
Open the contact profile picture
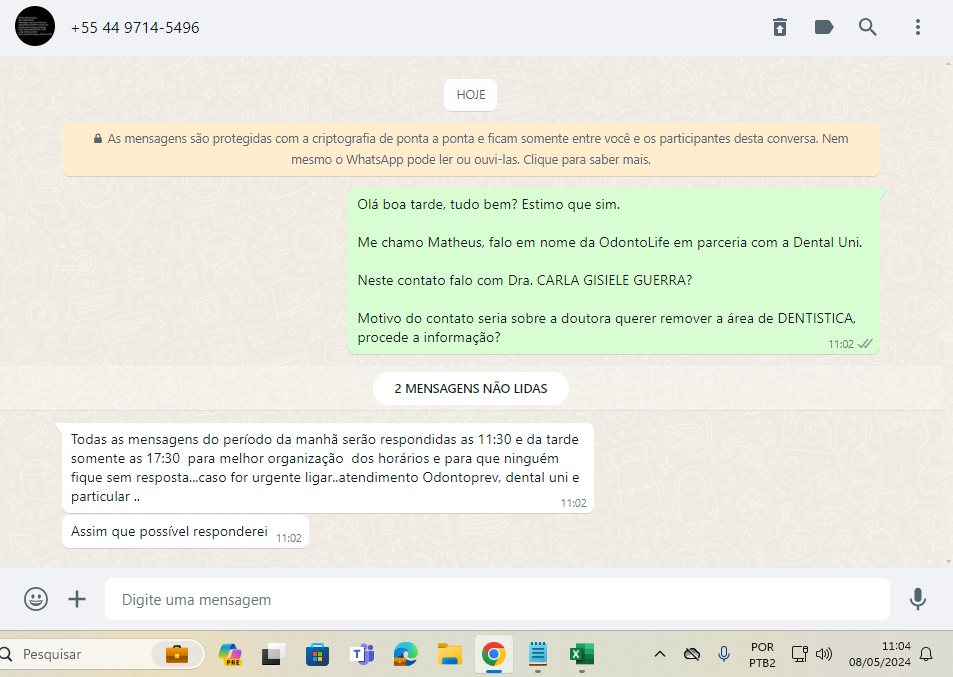point(35,26)
